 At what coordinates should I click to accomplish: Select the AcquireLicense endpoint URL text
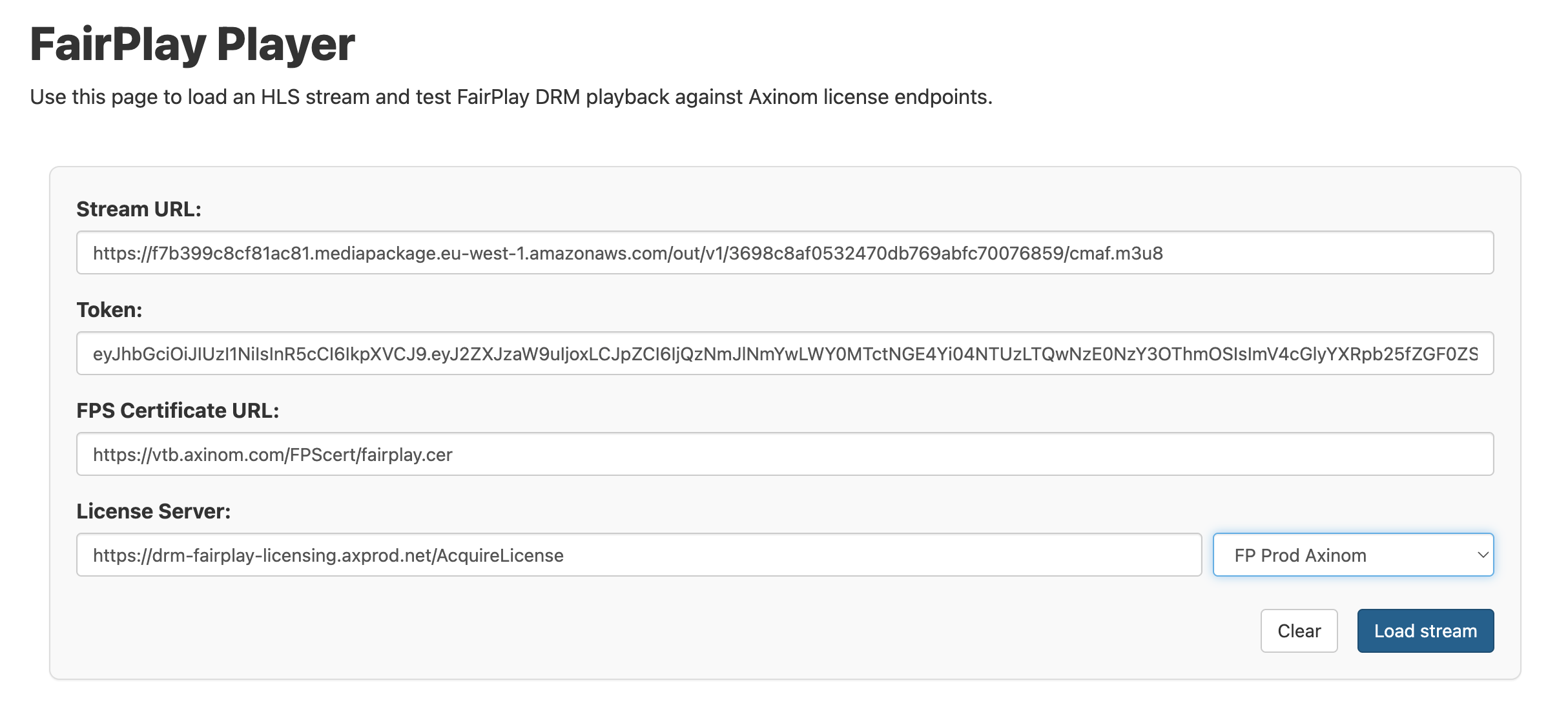click(327, 555)
